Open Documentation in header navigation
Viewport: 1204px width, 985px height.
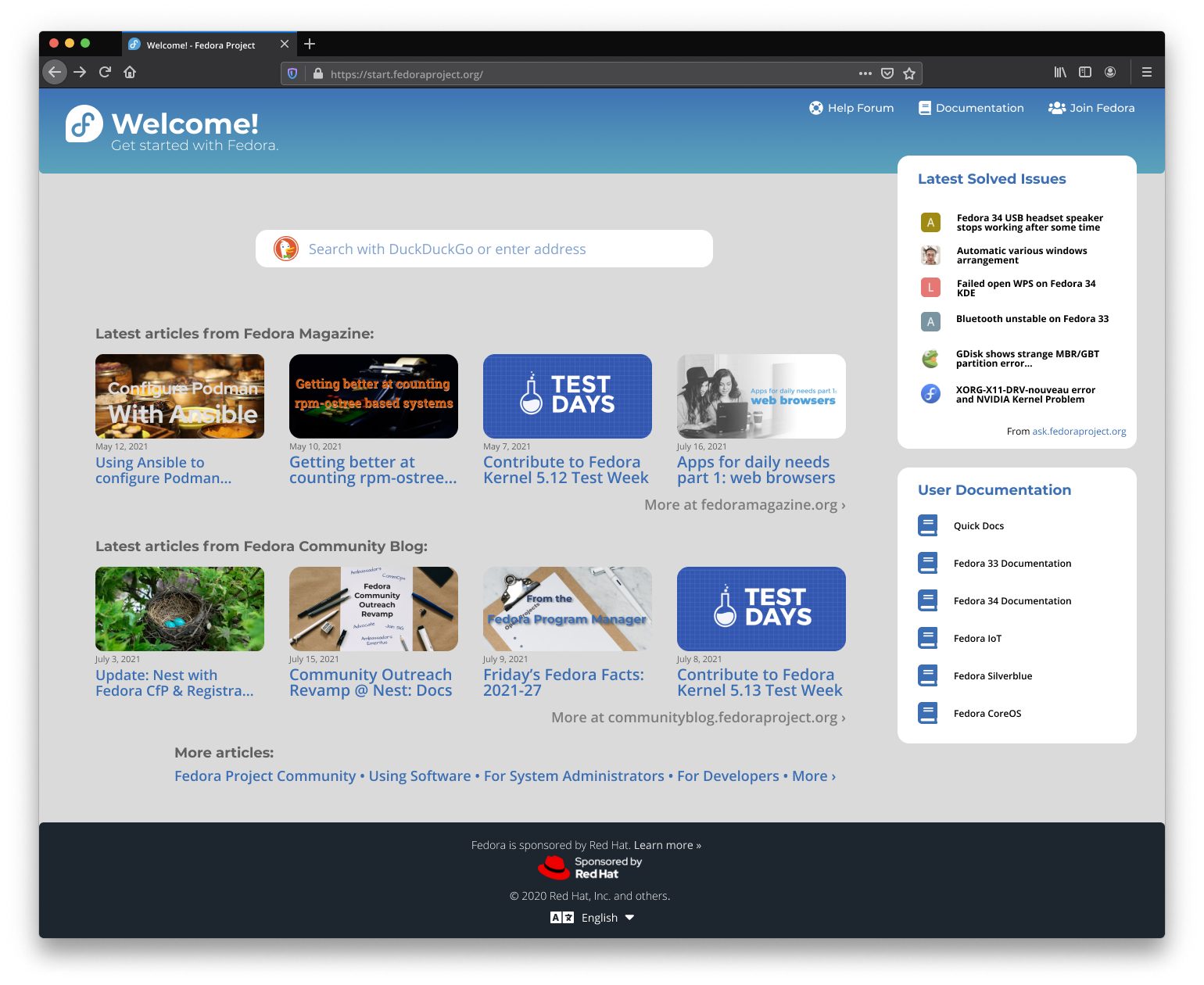pos(971,108)
